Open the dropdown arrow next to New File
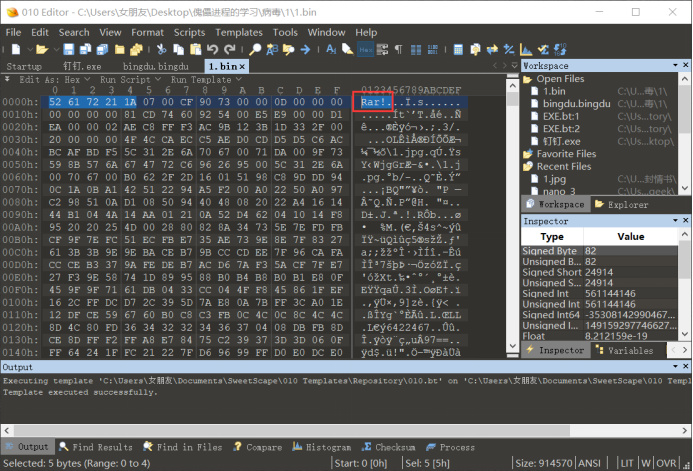The image size is (693, 471). (30, 49)
